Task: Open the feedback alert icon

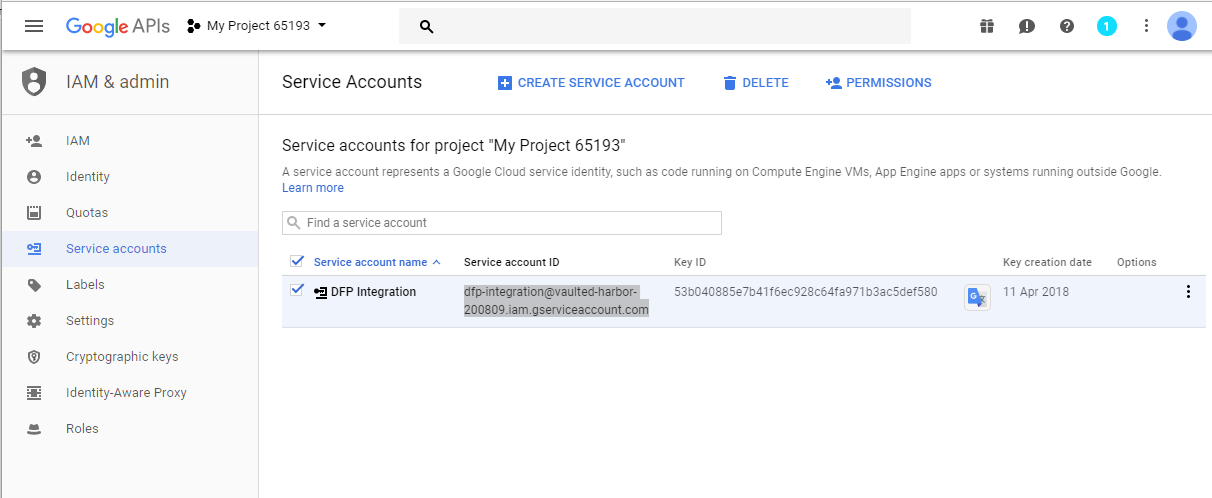Action: tap(1027, 26)
